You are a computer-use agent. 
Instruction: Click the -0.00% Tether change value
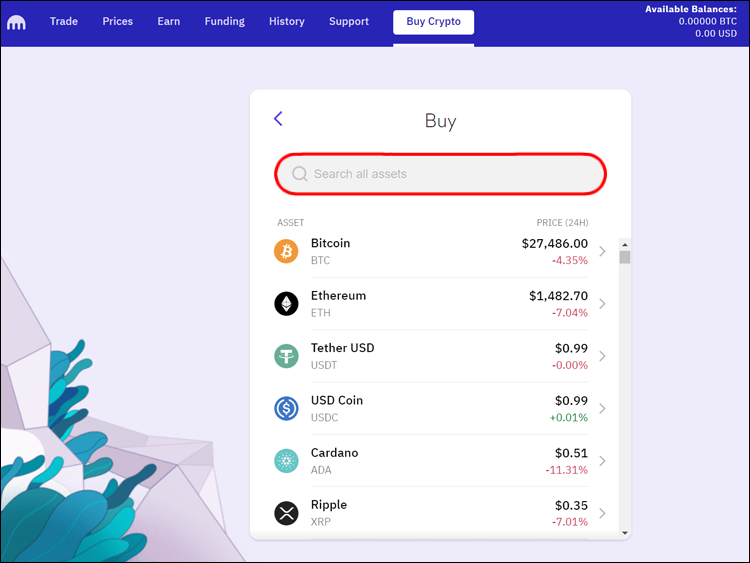(x=570, y=365)
